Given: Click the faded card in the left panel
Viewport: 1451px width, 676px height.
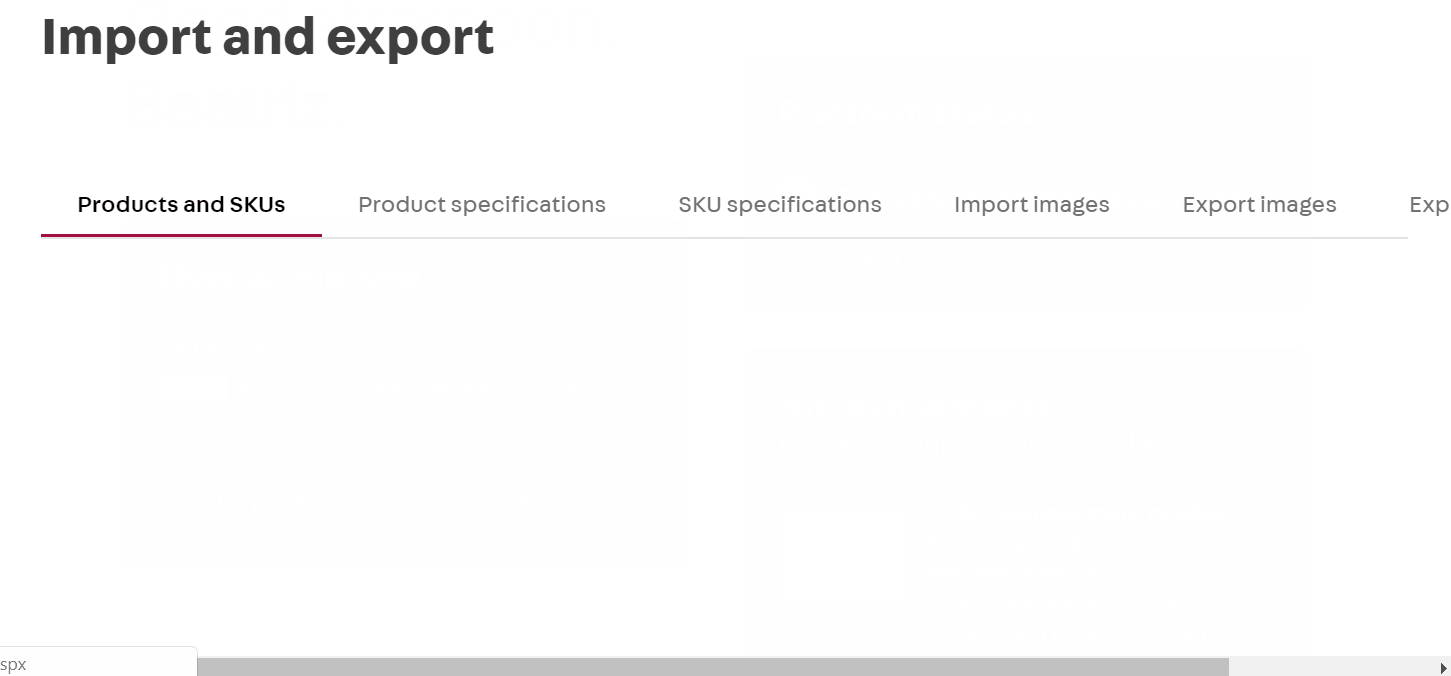Looking at the screenshot, I should [405, 400].
